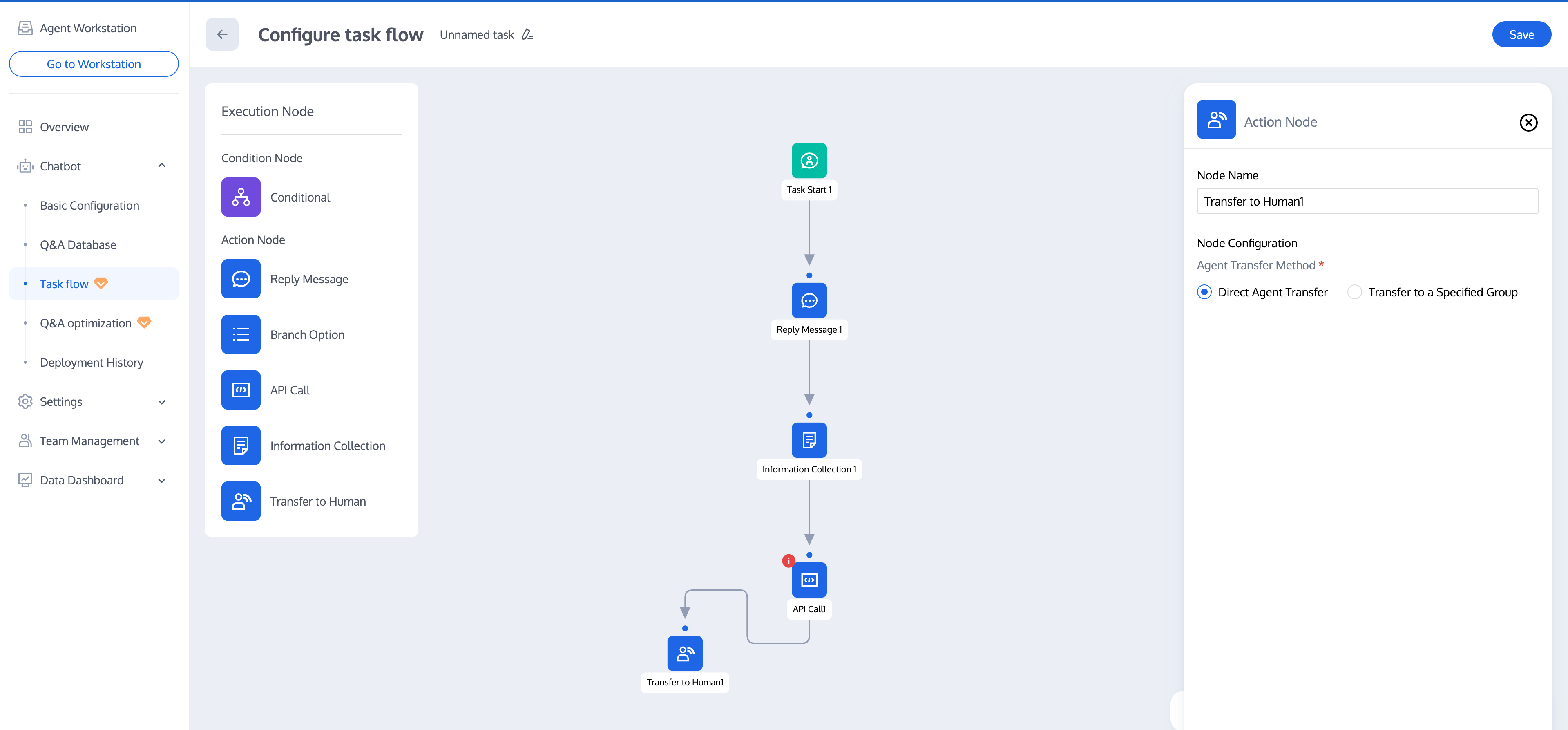Click the Information Collection palette icon

(241, 446)
